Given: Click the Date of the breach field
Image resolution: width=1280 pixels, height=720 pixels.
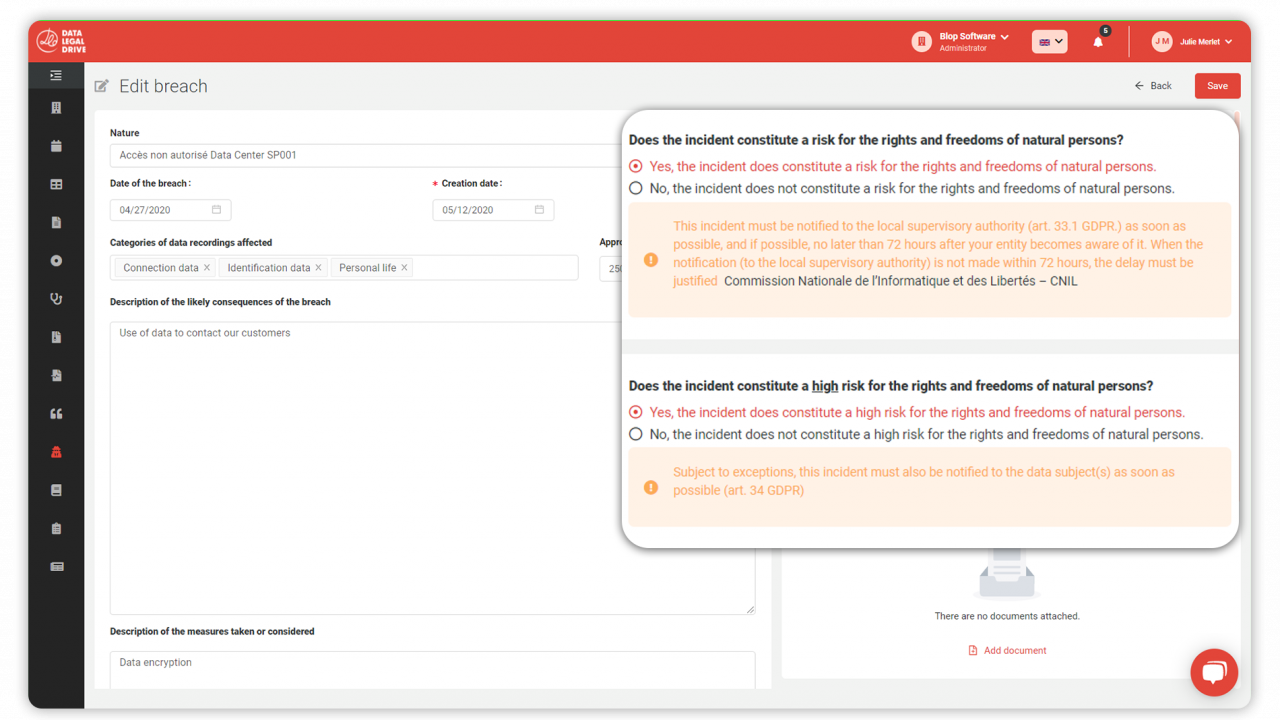Looking at the screenshot, I should (171, 210).
